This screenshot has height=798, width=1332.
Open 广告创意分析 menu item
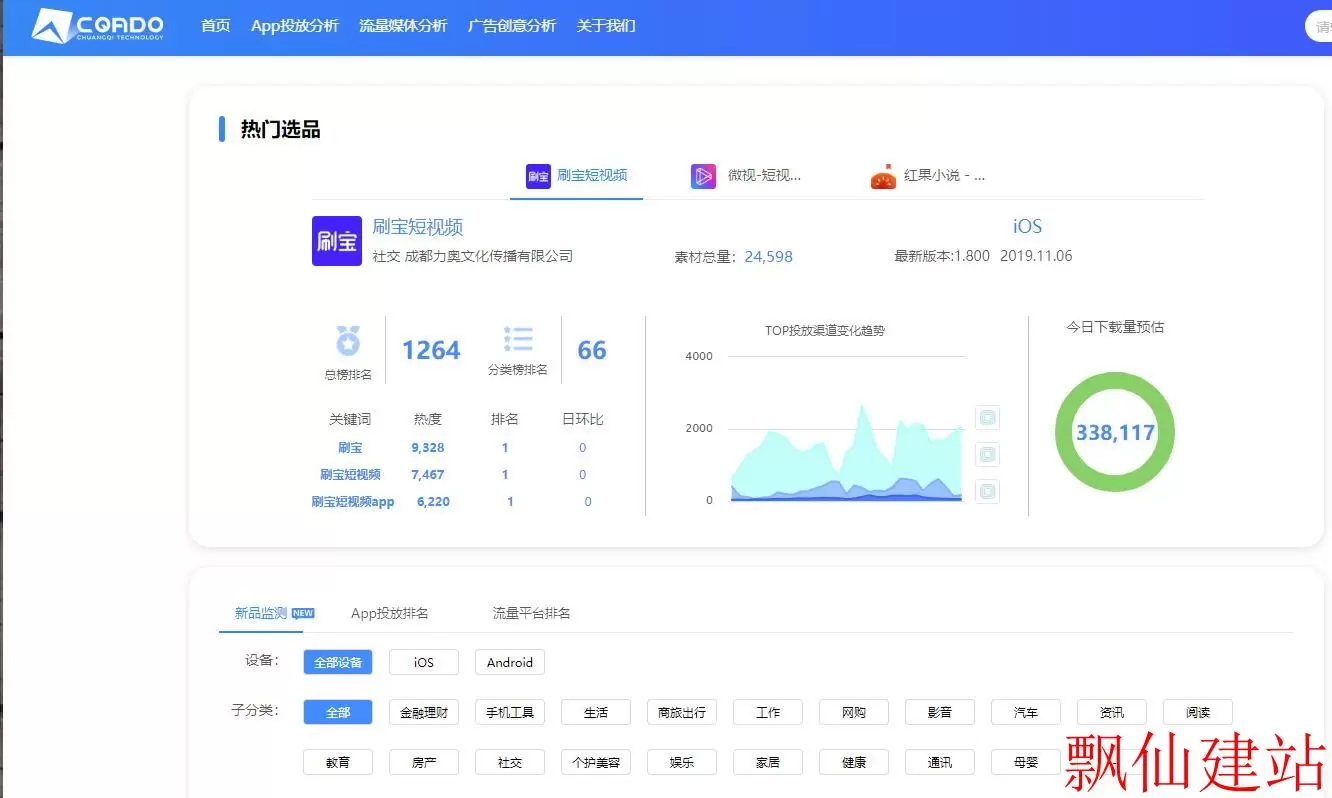tap(512, 26)
